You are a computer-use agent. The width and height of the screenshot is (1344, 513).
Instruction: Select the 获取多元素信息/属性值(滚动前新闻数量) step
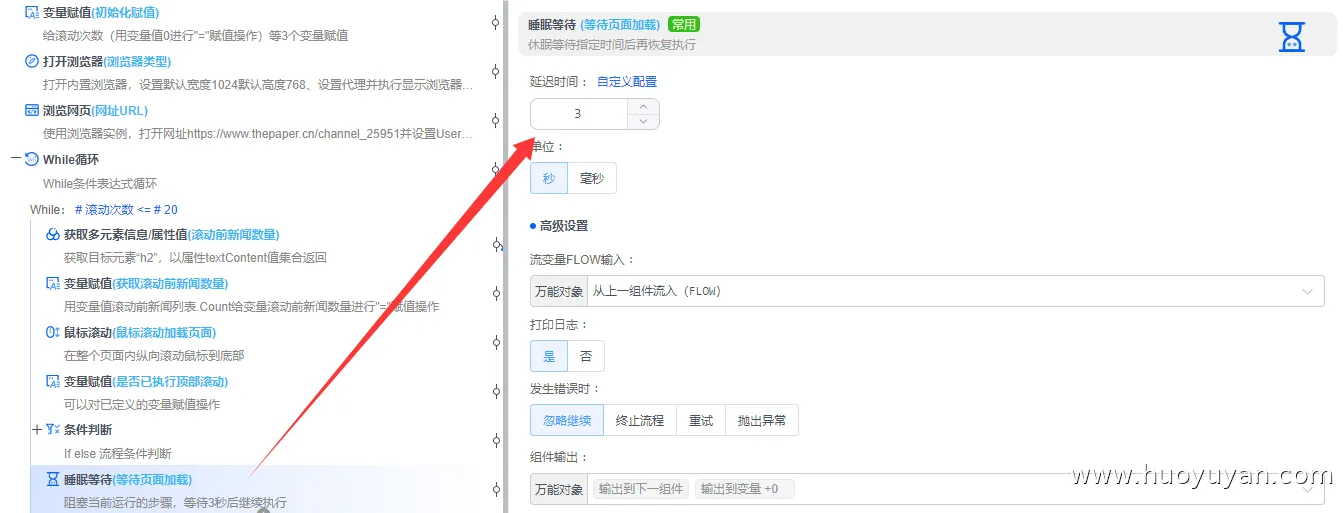[x=172, y=234]
